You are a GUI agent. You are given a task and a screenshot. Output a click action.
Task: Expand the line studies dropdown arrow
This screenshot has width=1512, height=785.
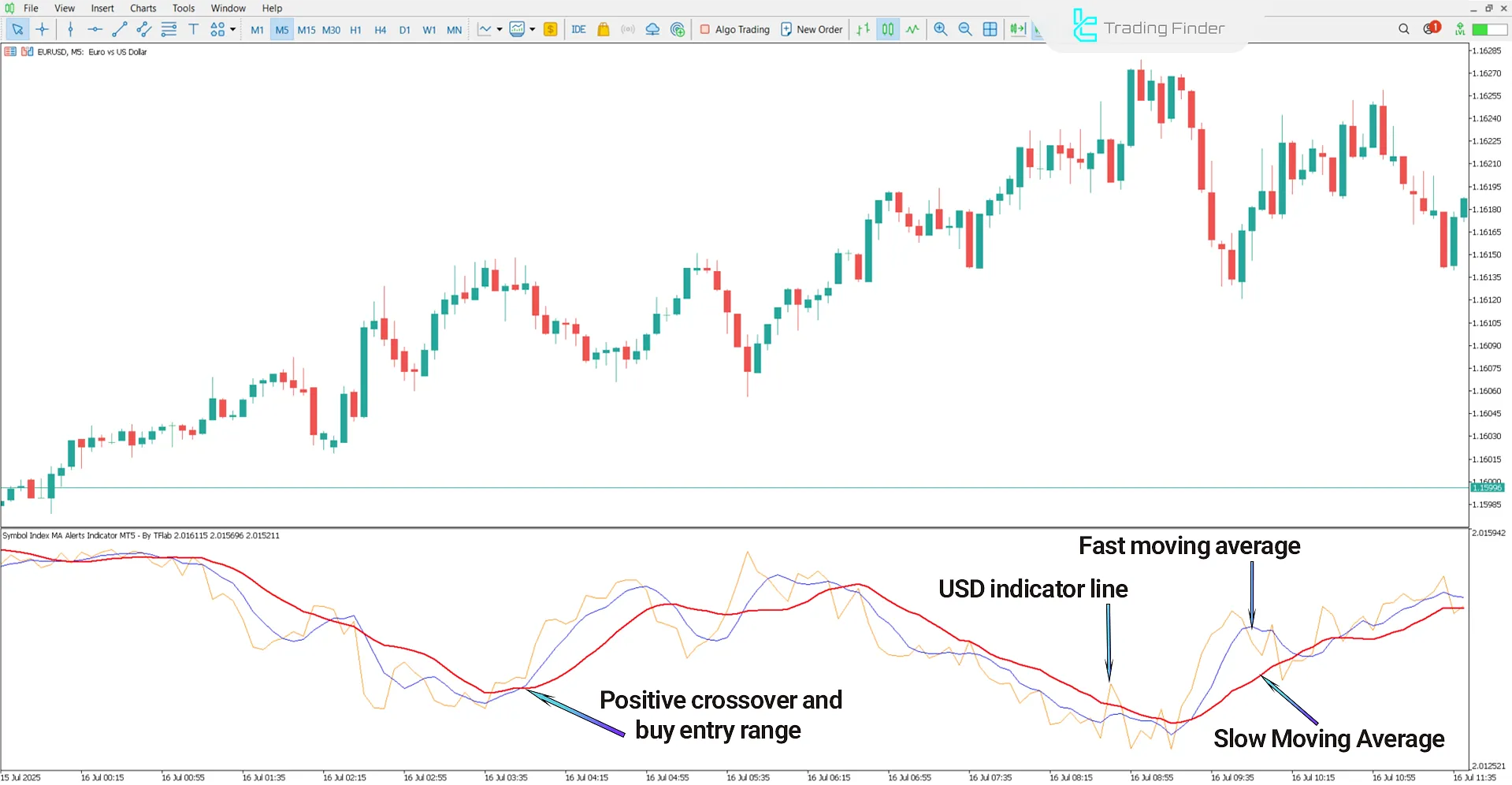point(233,29)
